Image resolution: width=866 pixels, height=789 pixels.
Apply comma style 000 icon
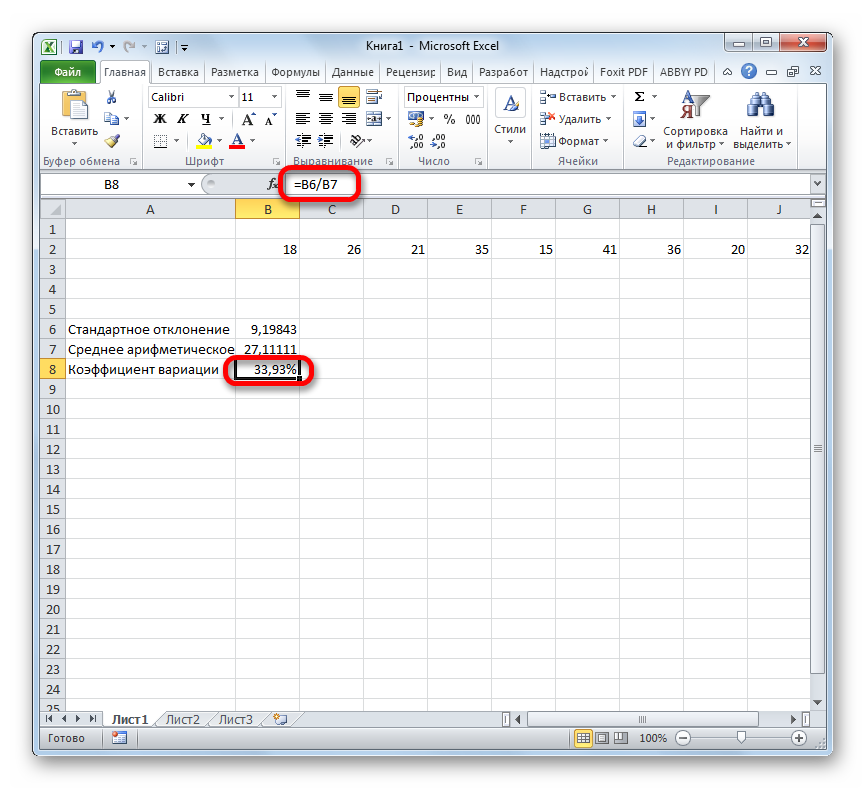point(473,119)
